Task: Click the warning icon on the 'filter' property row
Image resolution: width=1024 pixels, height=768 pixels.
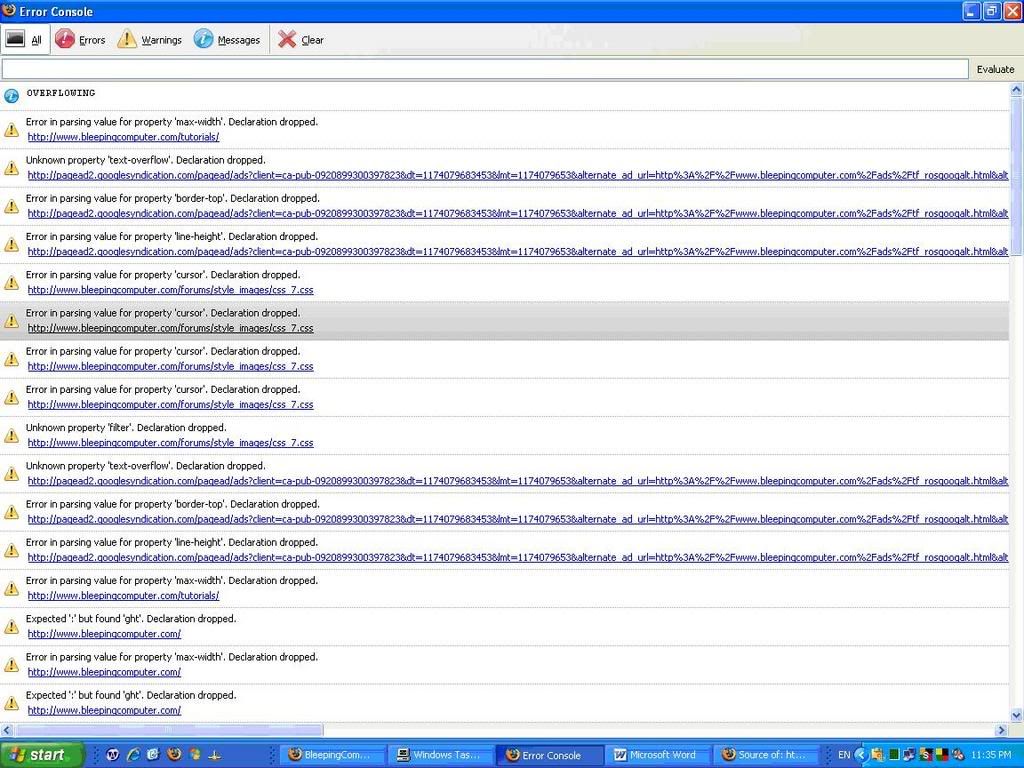Action: 11,435
